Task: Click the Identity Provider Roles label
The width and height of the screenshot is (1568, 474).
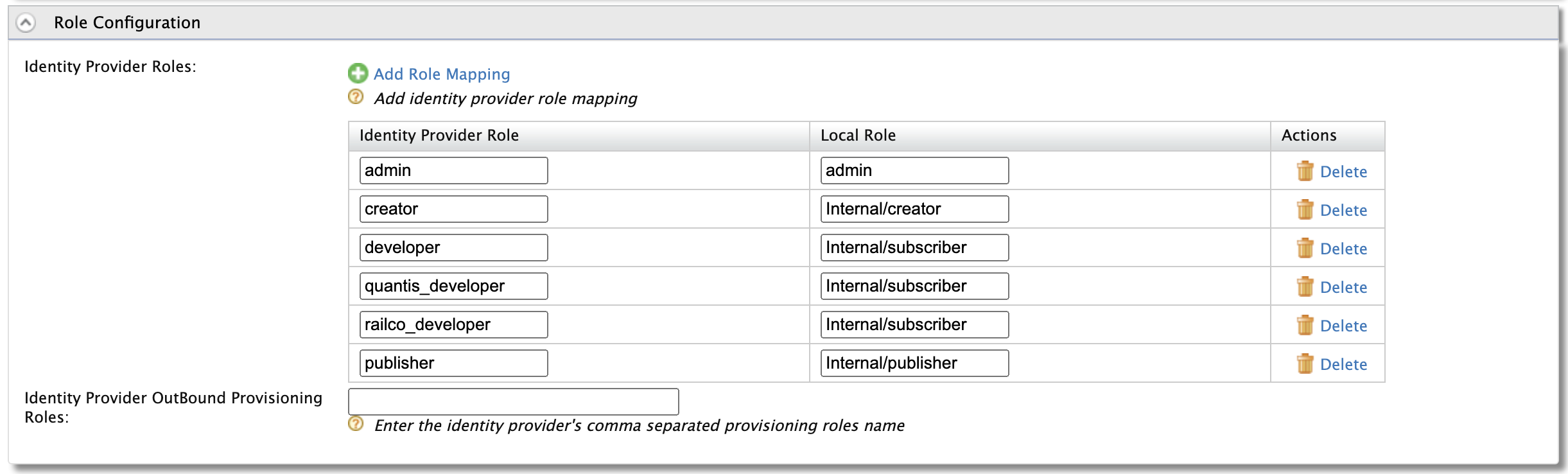Action: [110, 67]
